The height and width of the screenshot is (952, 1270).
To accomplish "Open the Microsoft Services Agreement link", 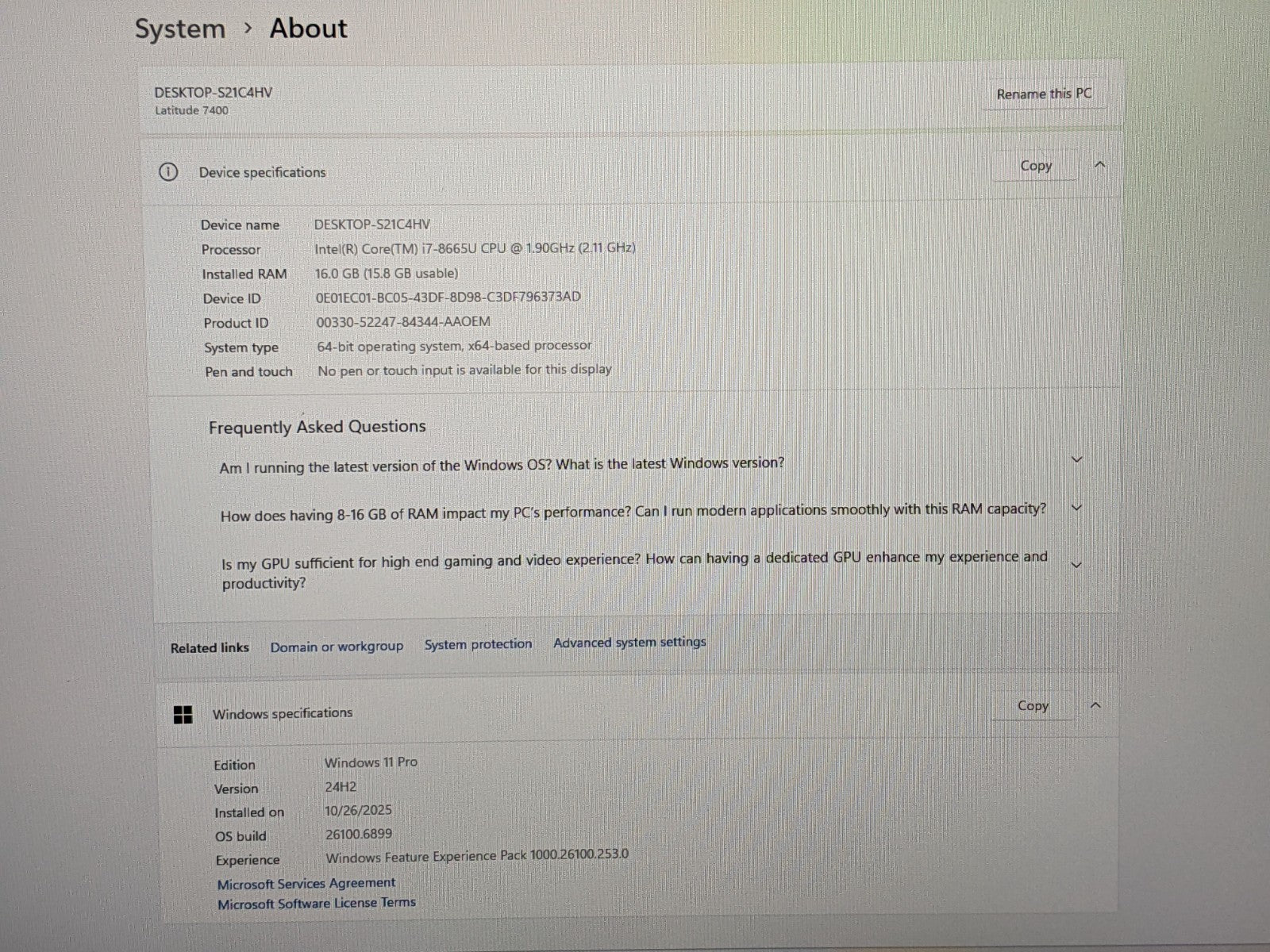I will click(x=306, y=883).
